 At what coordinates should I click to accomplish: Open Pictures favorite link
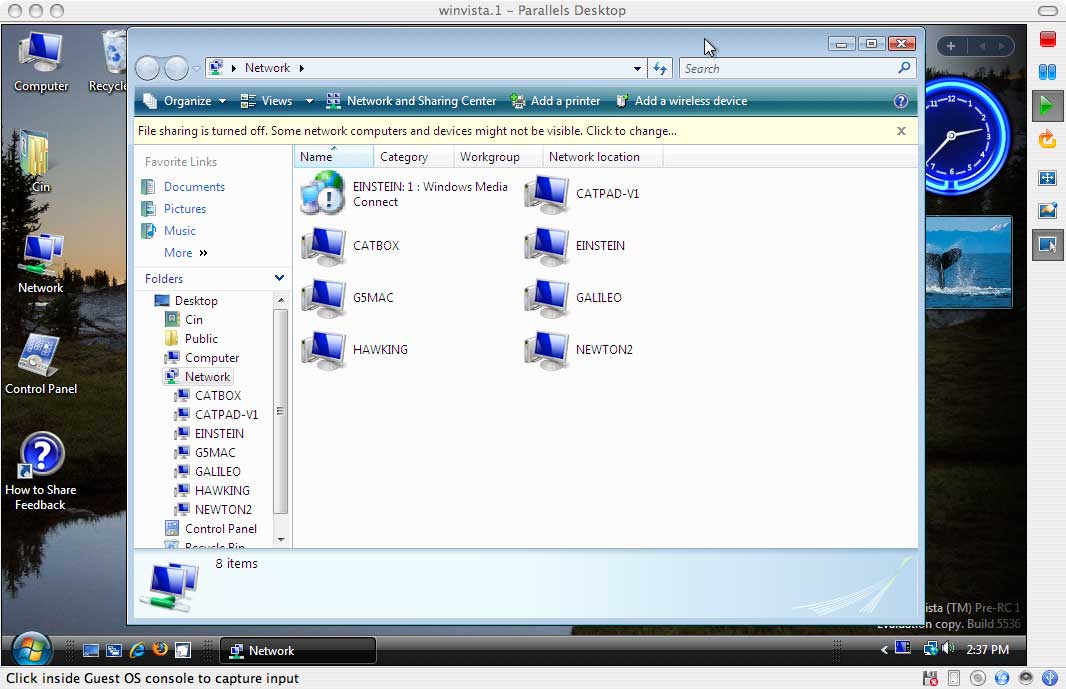(x=173, y=209)
